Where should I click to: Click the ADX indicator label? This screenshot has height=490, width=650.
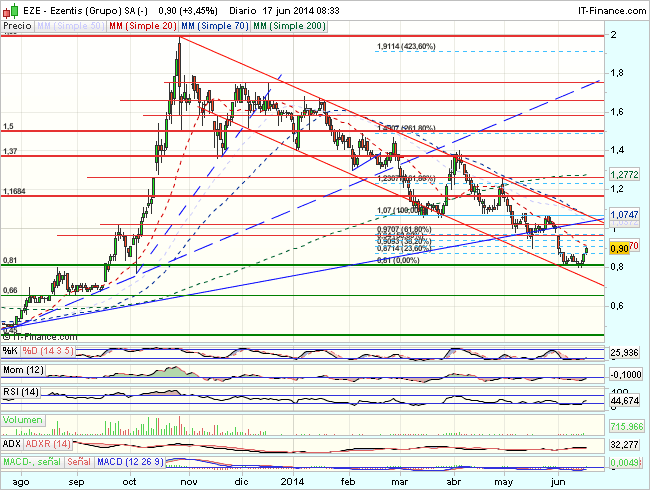tap(11, 443)
